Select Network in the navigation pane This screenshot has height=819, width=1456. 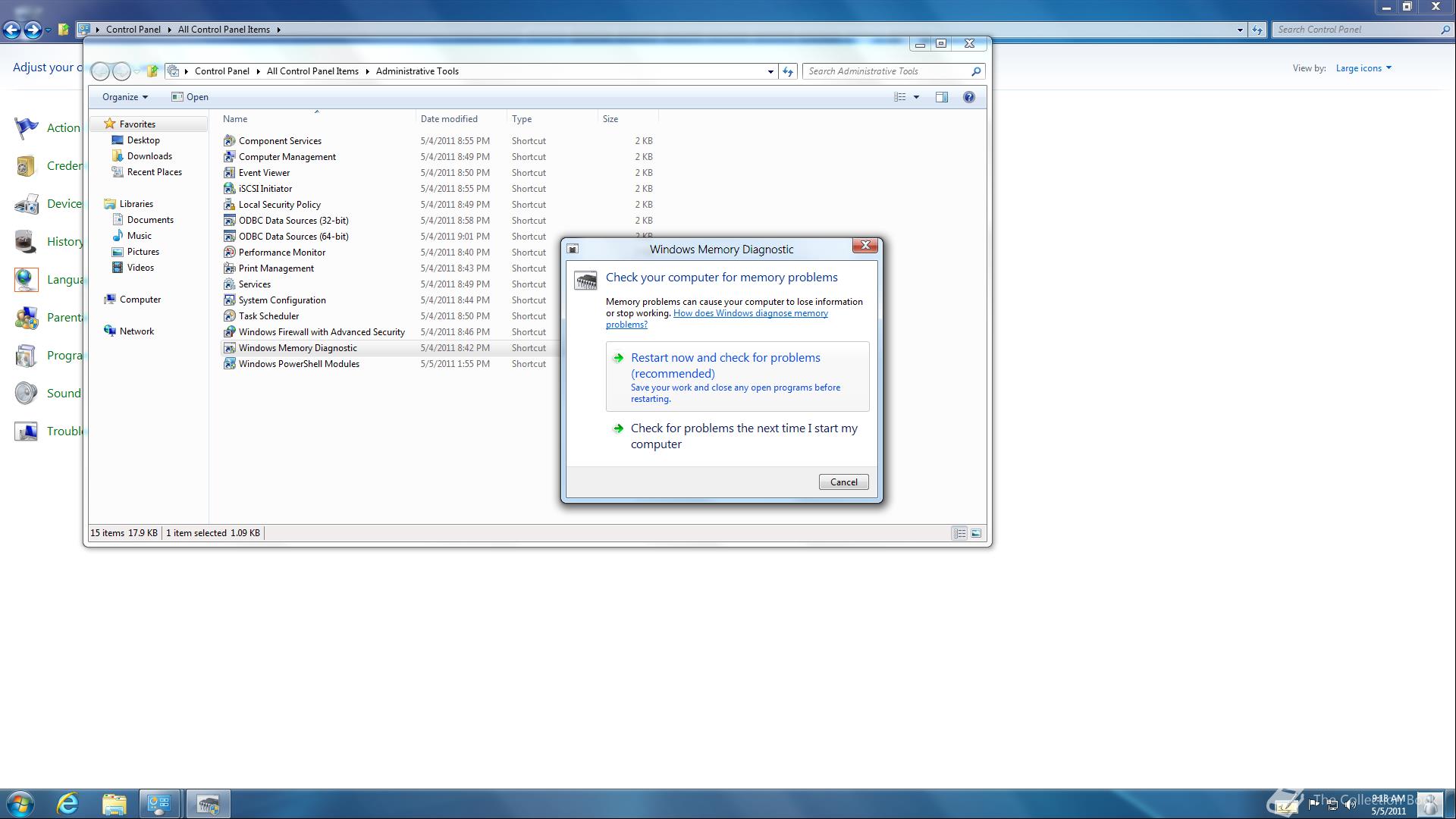[x=136, y=331]
